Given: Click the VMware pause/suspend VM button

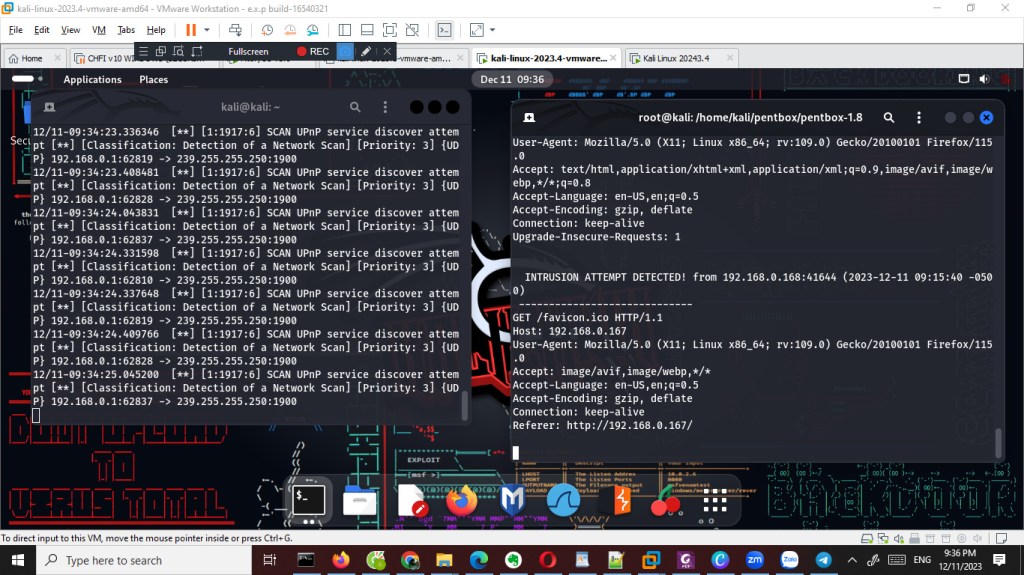Looking at the screenshot, I should pos(191,30).
